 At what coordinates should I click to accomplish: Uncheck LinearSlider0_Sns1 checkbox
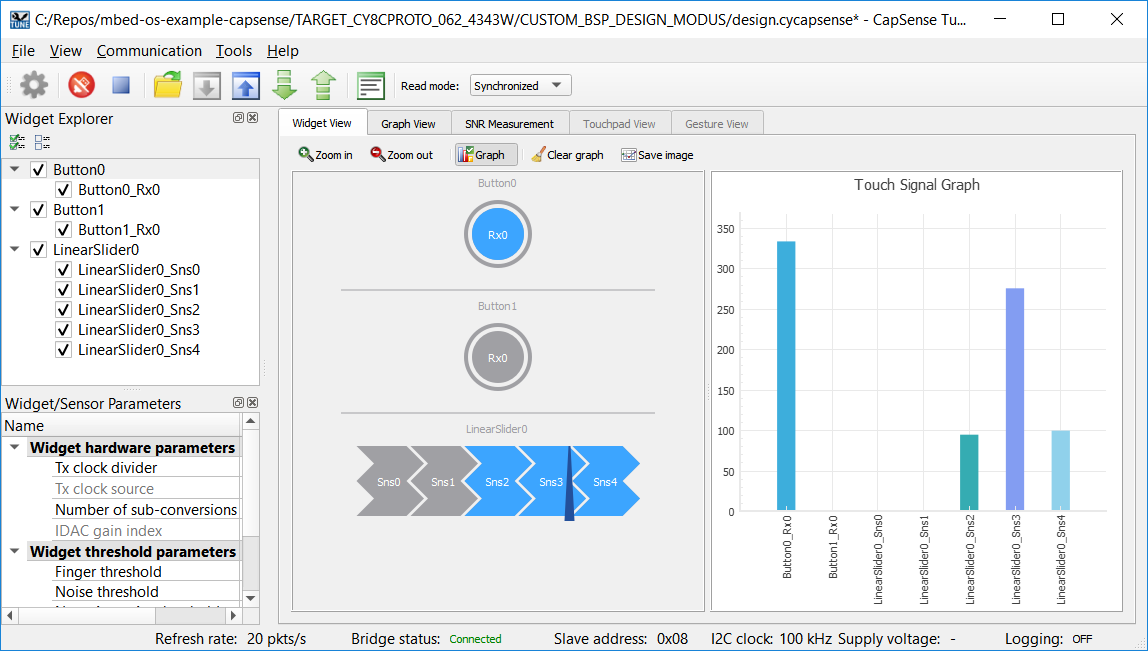(64, 290)
